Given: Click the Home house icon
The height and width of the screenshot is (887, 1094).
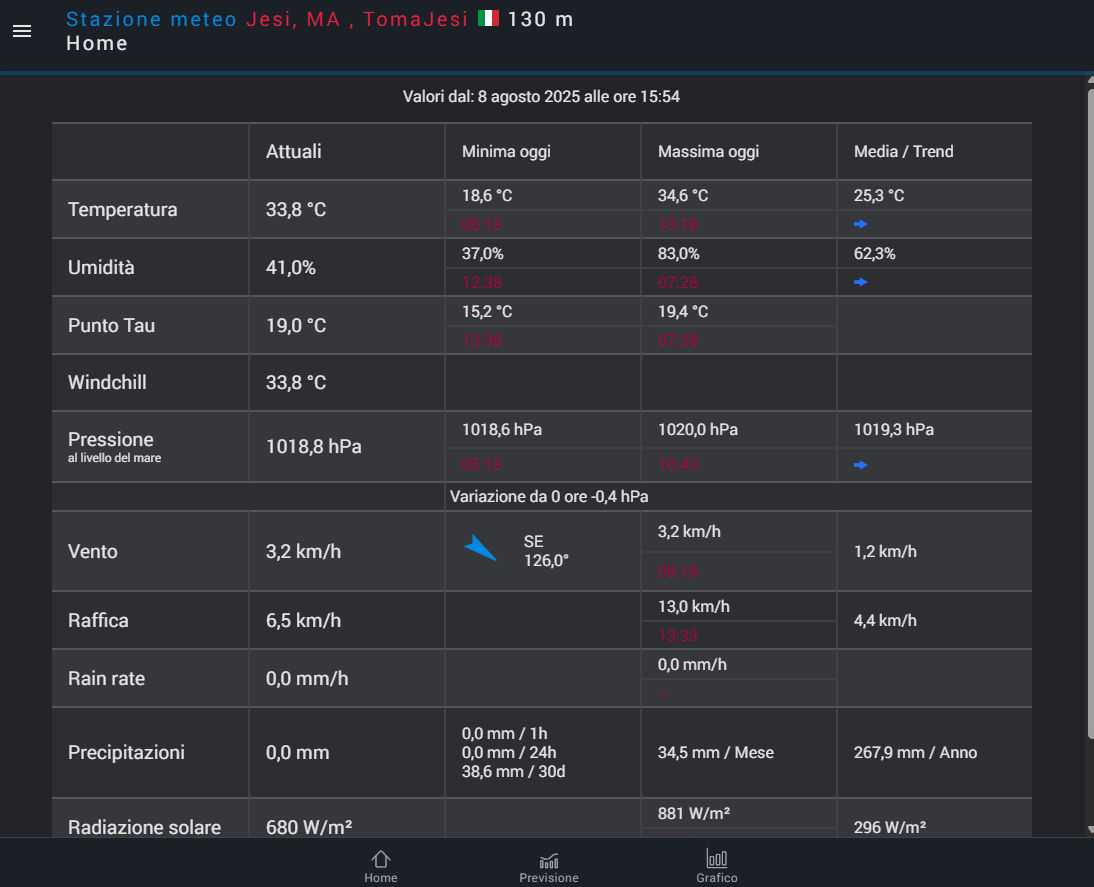Looking at the screenshot, I should tap(380, 858).
